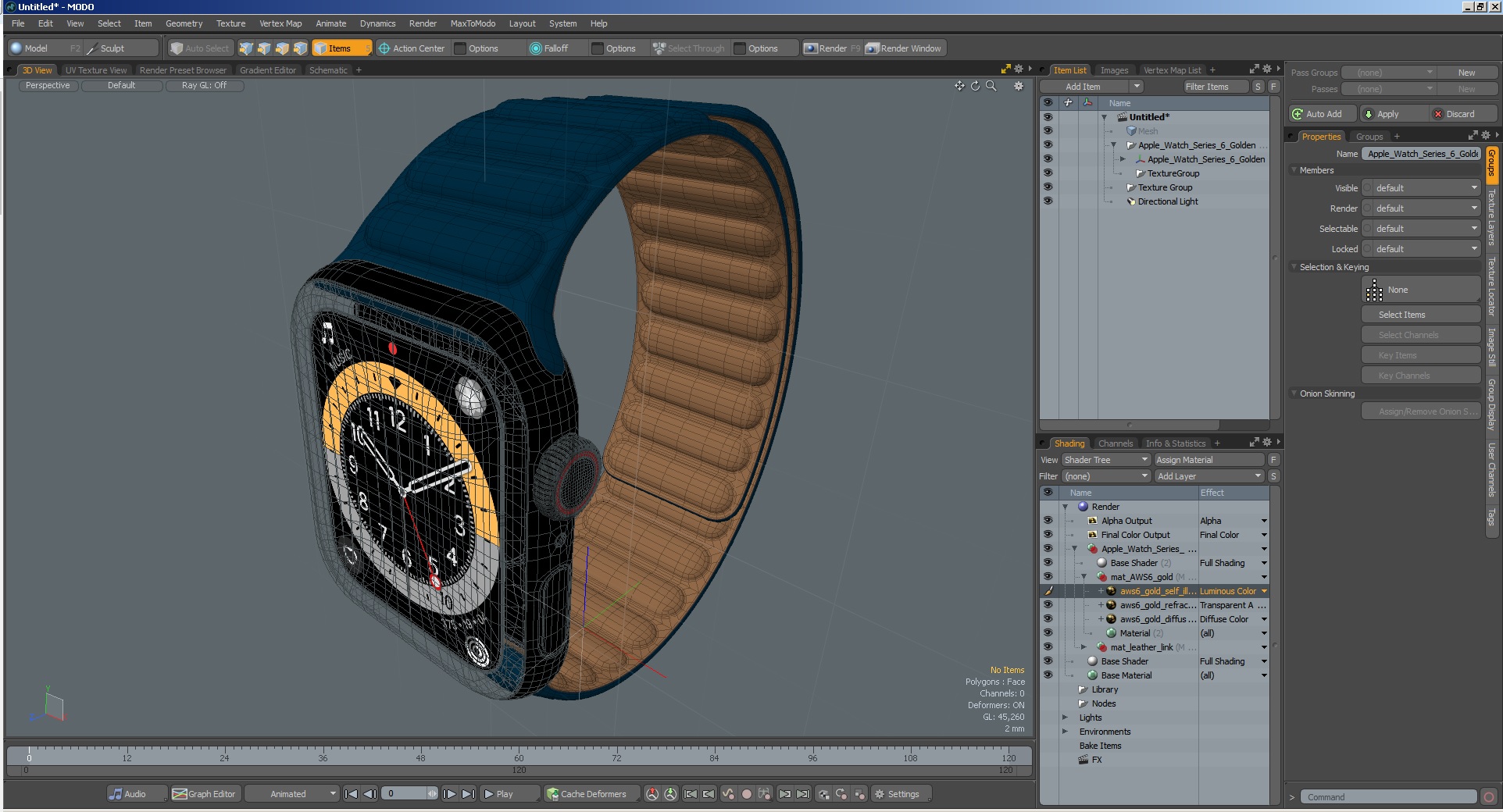Click the Select Items button
1503x812 pixels.
click(1421, 315)
